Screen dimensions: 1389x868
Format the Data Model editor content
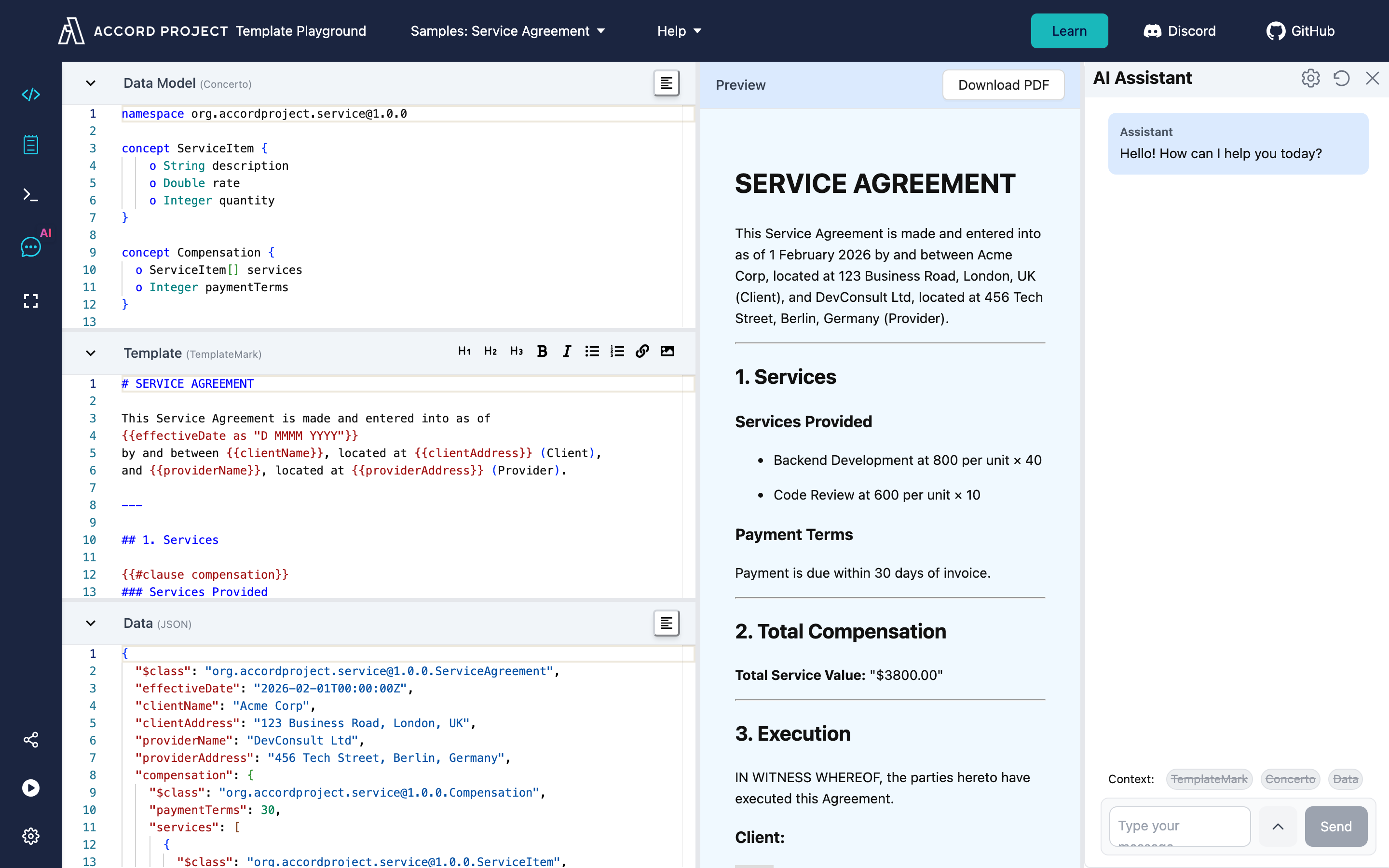pos(667,83)
